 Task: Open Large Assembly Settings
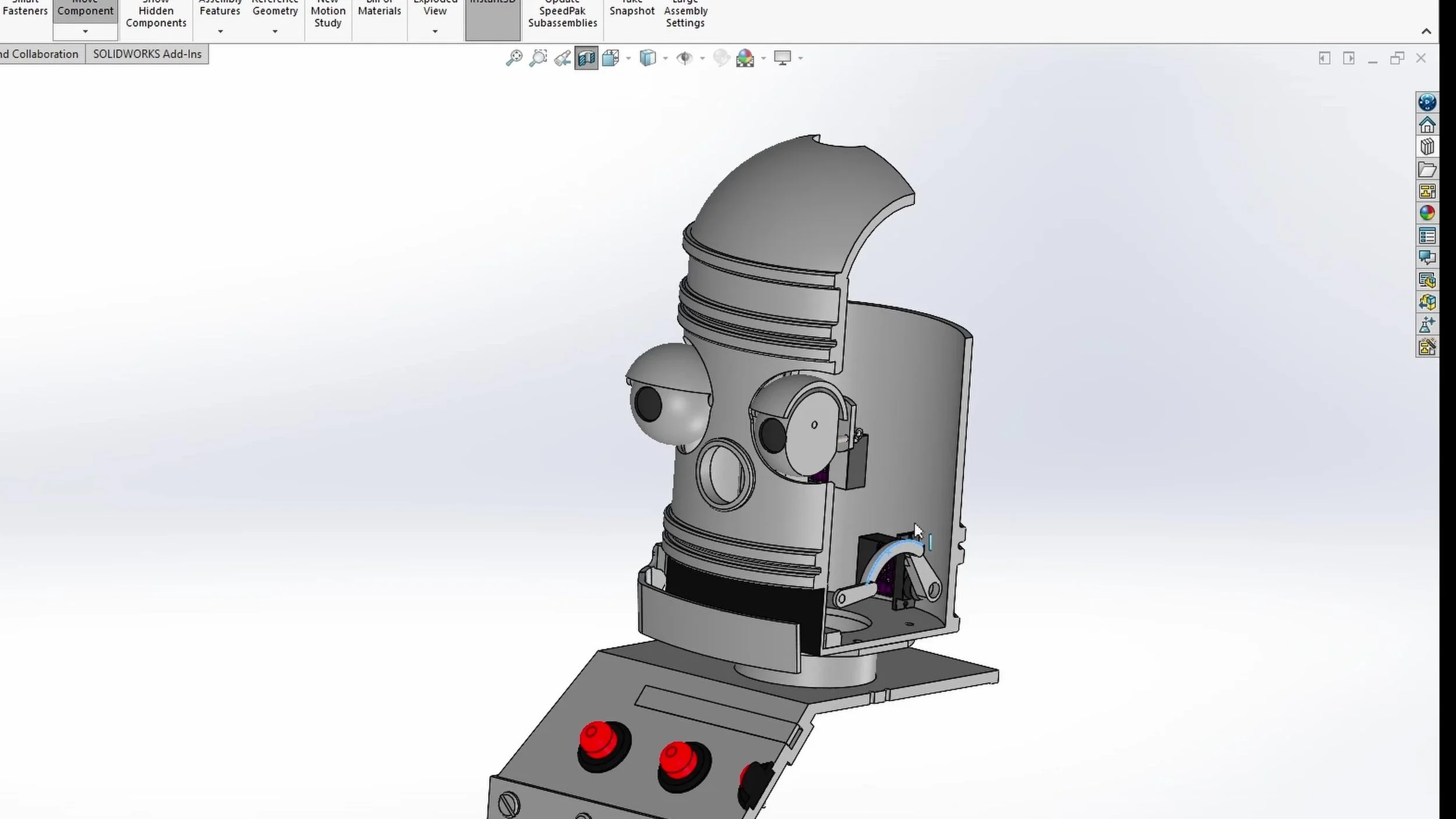(x=685, y=14)
